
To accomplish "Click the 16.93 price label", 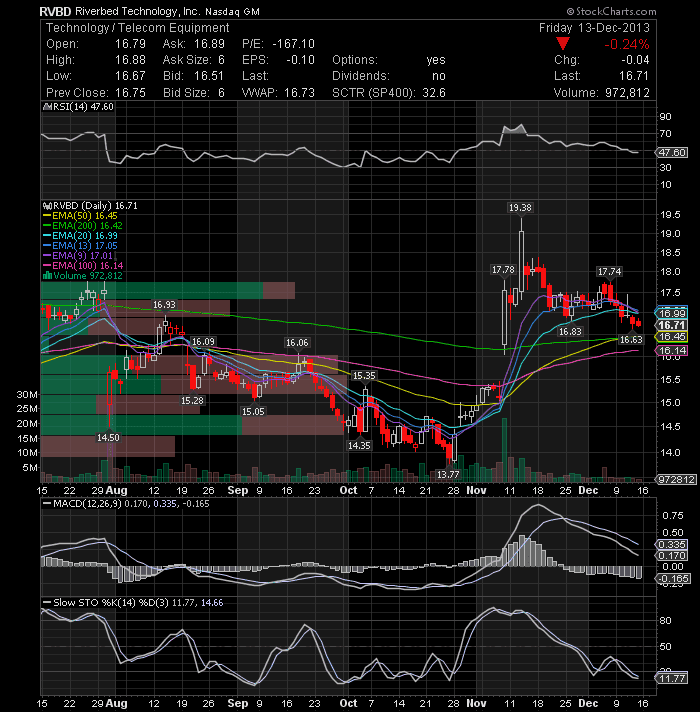I will point(164,305).
